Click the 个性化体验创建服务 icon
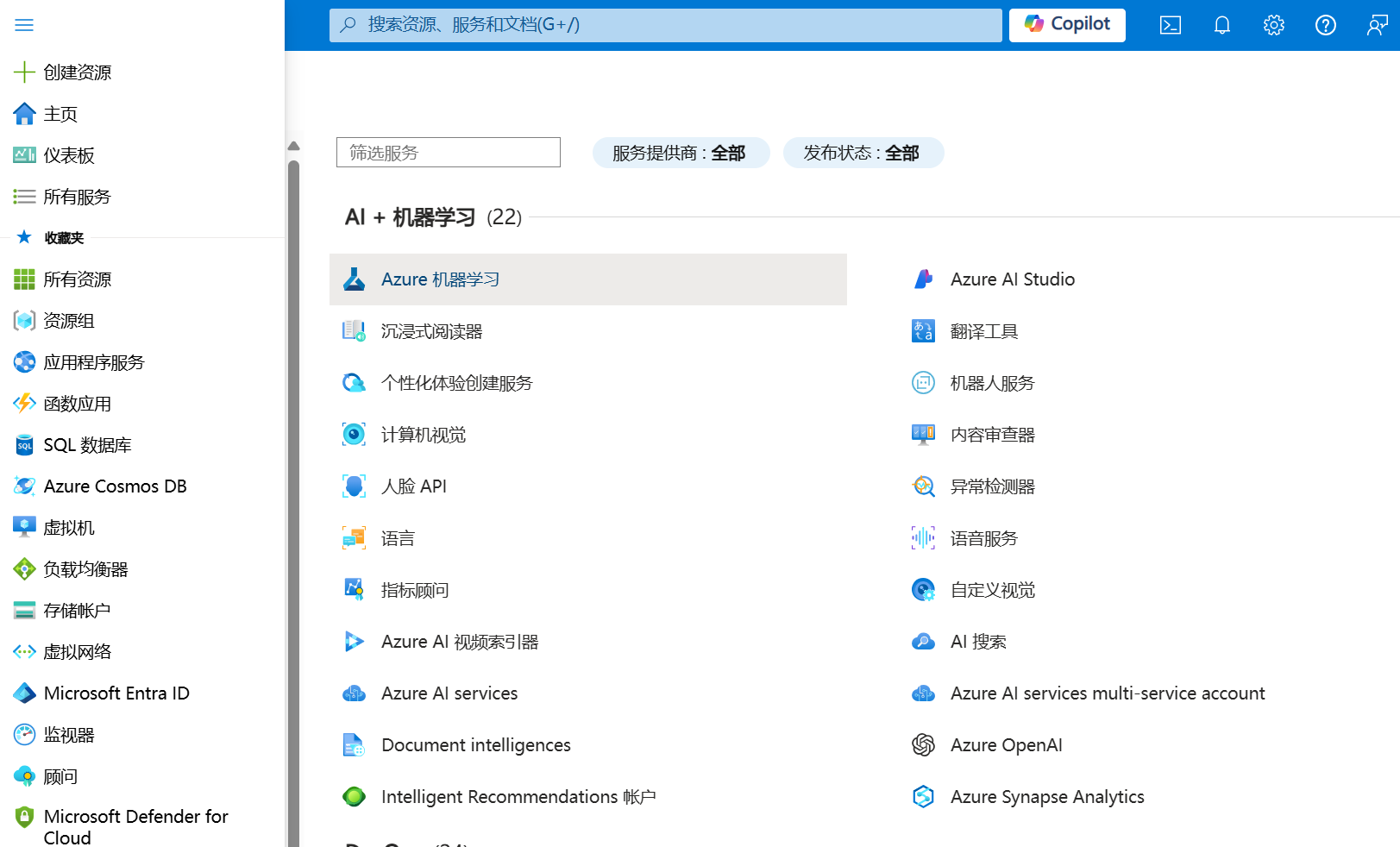Image resolution: width=1400 pixels, height=847 pixels. [354, 383]
